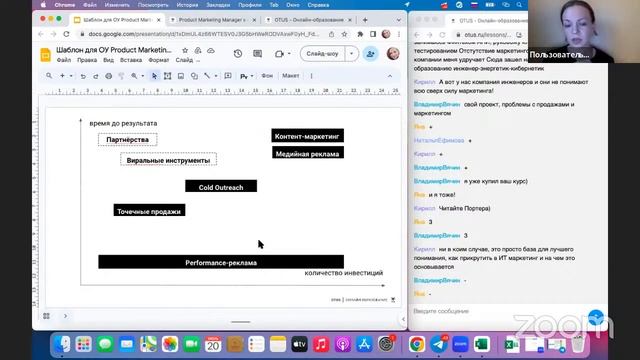This screenshot has height=360, width=640.
Task: Select Контент-маркетинг box
Action: point(307,136)
